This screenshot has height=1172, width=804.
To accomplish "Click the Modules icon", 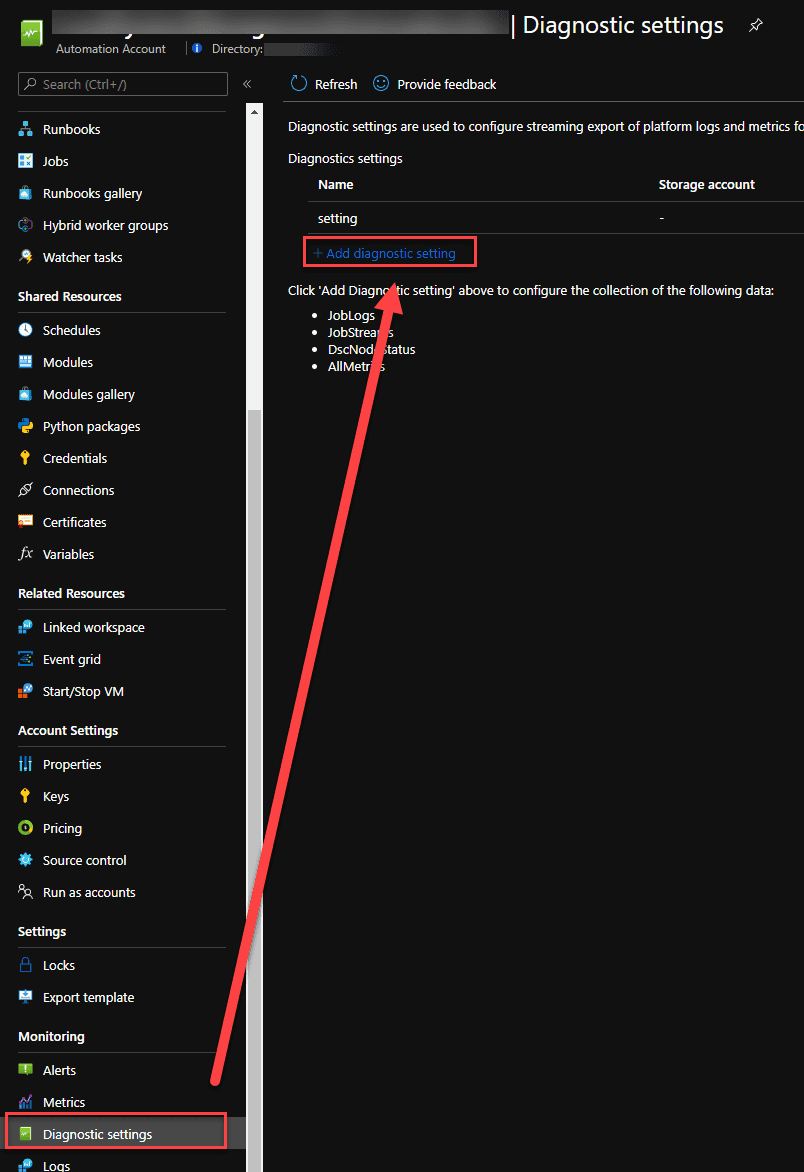I will (x=25, y=362).
